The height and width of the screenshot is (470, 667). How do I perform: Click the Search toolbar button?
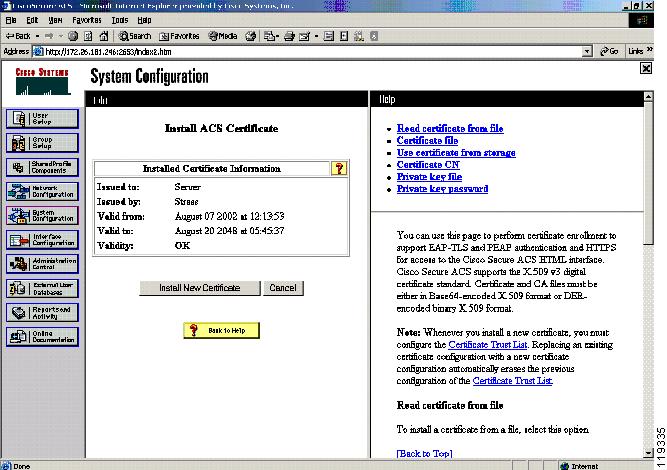(x=135, y=37)
